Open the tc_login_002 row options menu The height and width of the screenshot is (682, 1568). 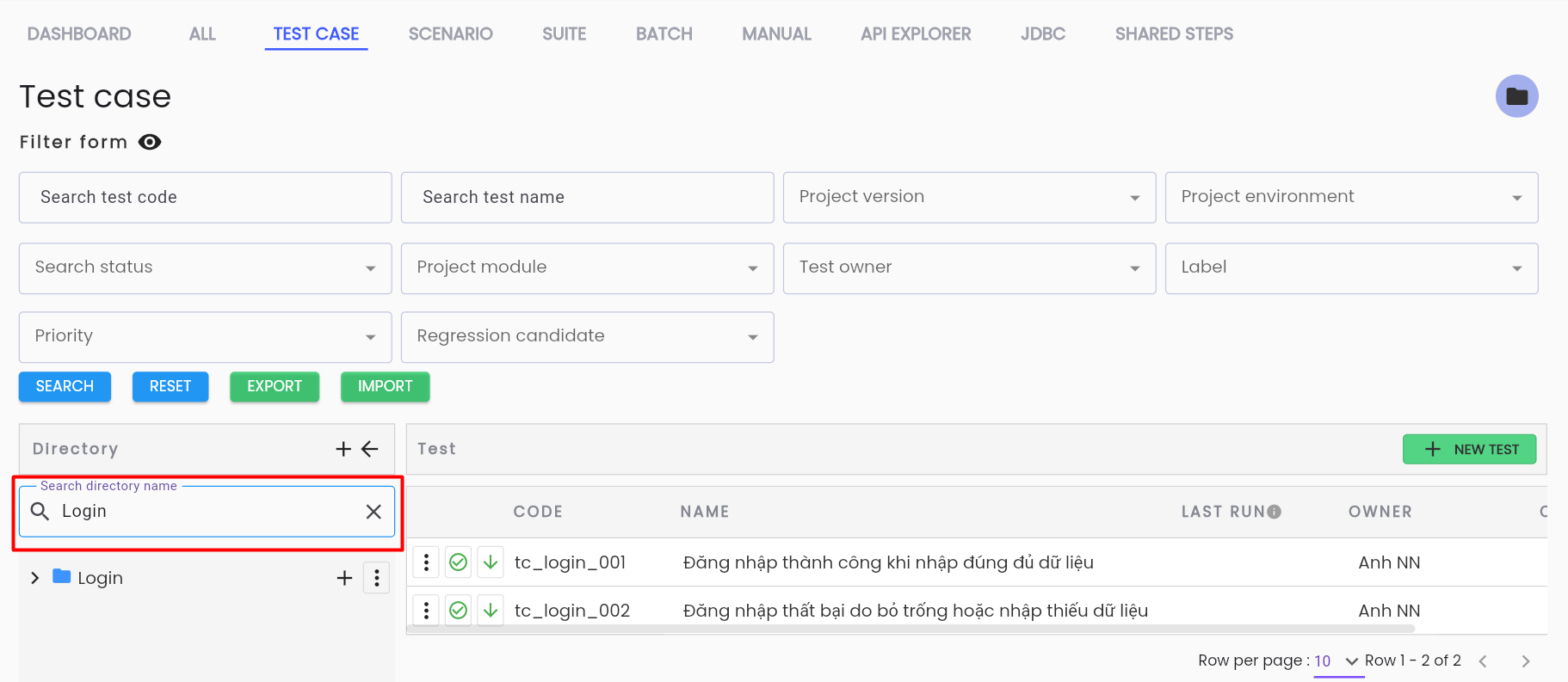426,611
